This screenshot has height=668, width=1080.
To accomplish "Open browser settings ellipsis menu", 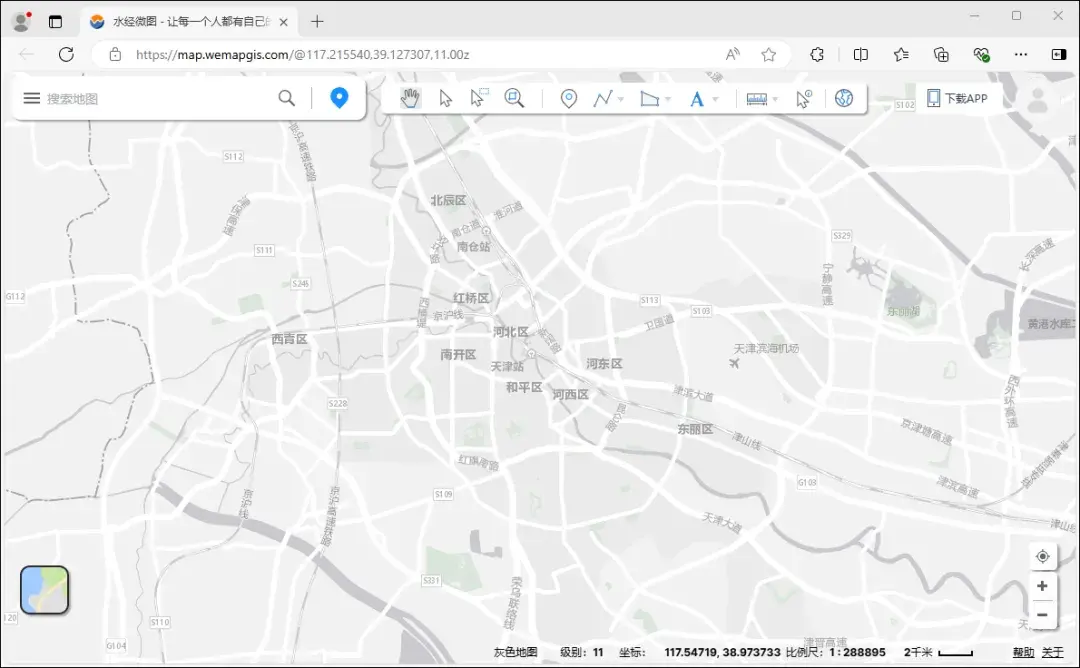I will [1021, 54].
